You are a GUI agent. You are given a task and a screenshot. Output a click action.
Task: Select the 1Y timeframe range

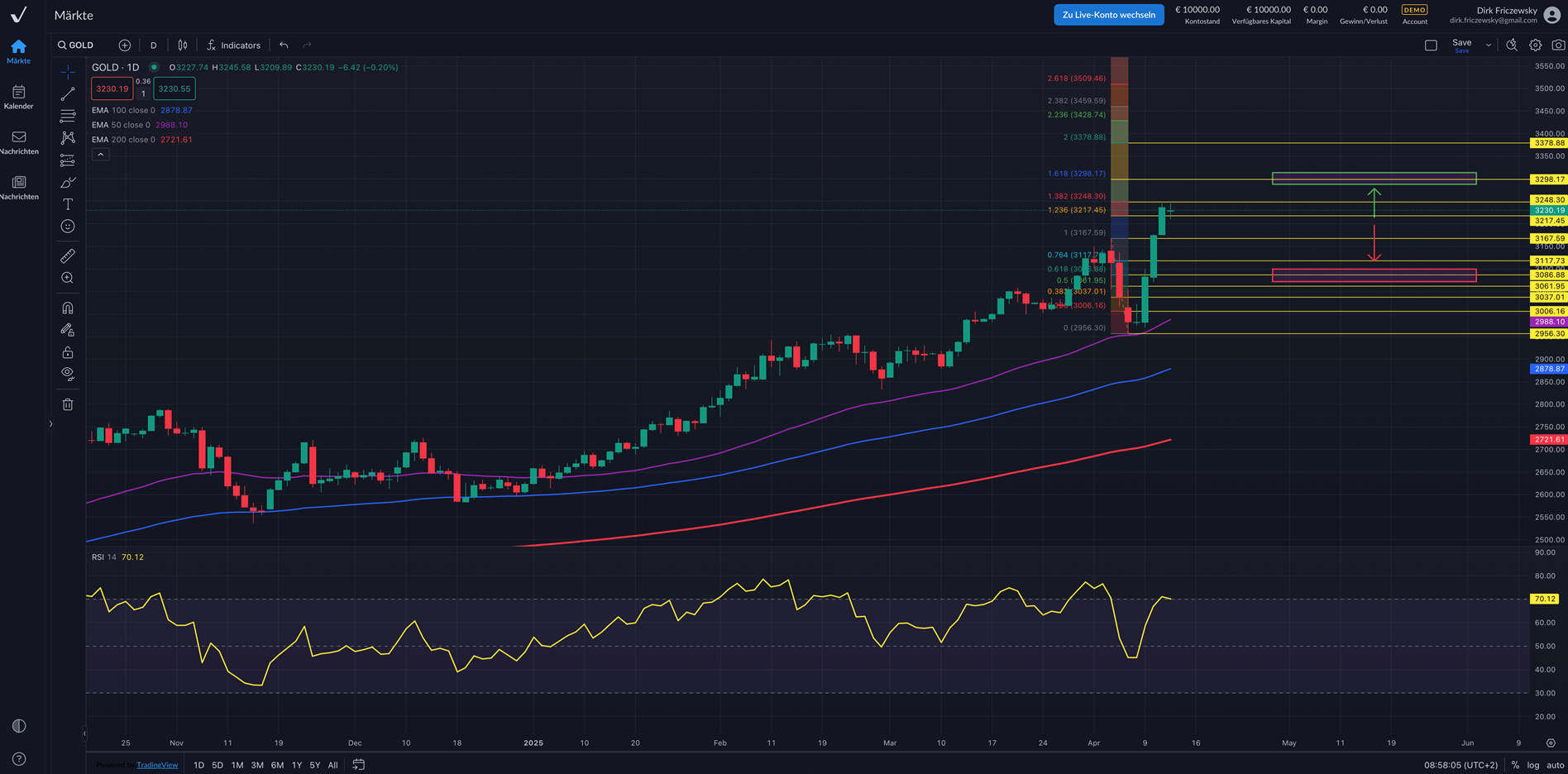point(296,765)
